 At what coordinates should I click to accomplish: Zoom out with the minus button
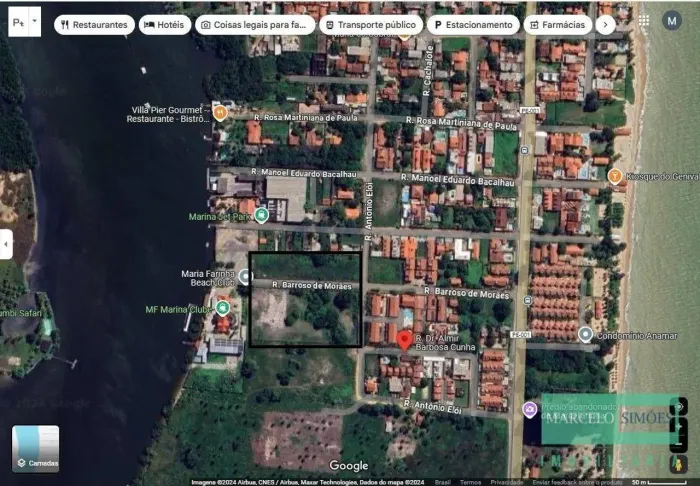click(x=679, y=444)
